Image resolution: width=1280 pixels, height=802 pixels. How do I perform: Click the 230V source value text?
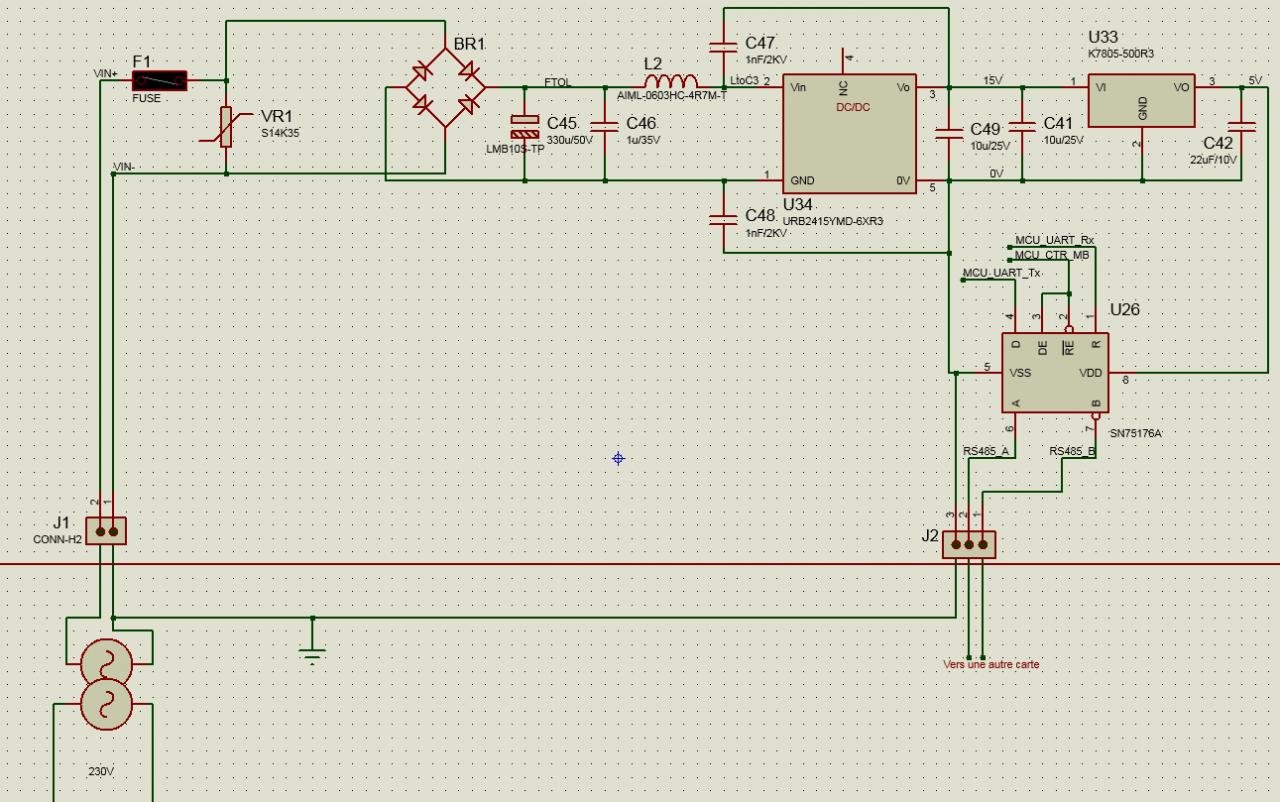pyautogui.click(x=101, y=771)
